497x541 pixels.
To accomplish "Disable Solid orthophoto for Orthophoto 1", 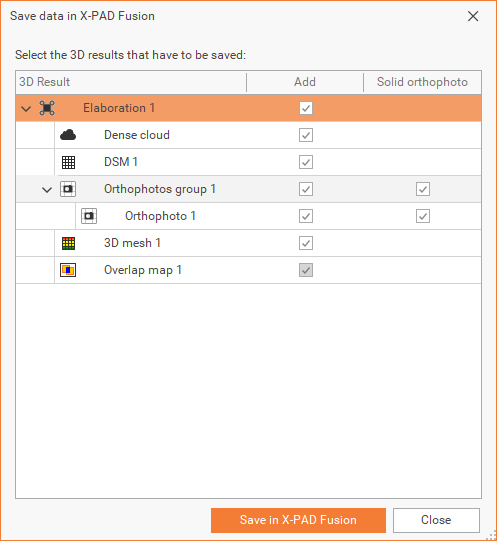I will click(x=423, y=216).
